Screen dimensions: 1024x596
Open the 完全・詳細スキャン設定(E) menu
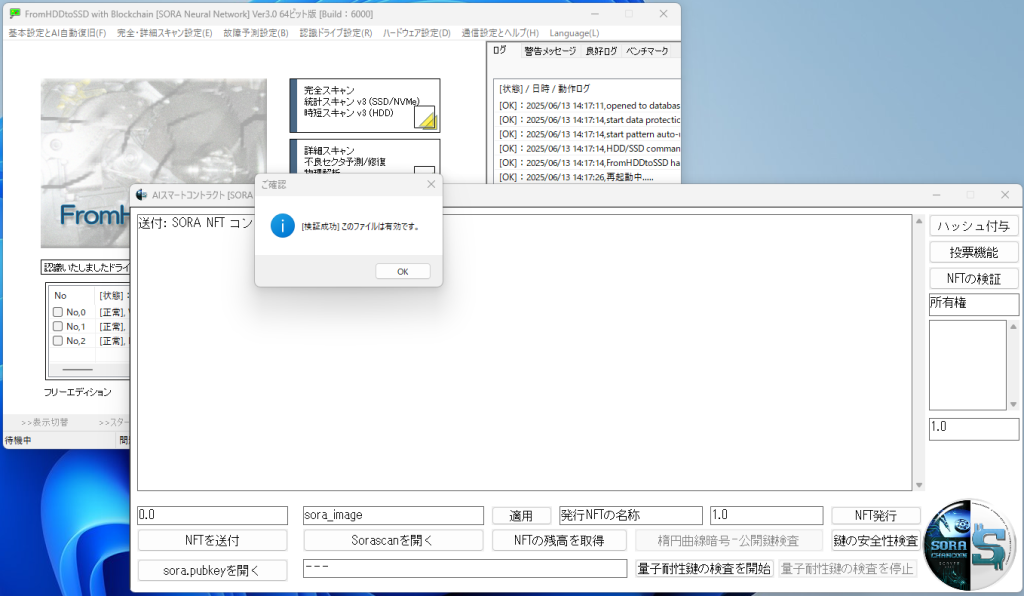point(165,33)
